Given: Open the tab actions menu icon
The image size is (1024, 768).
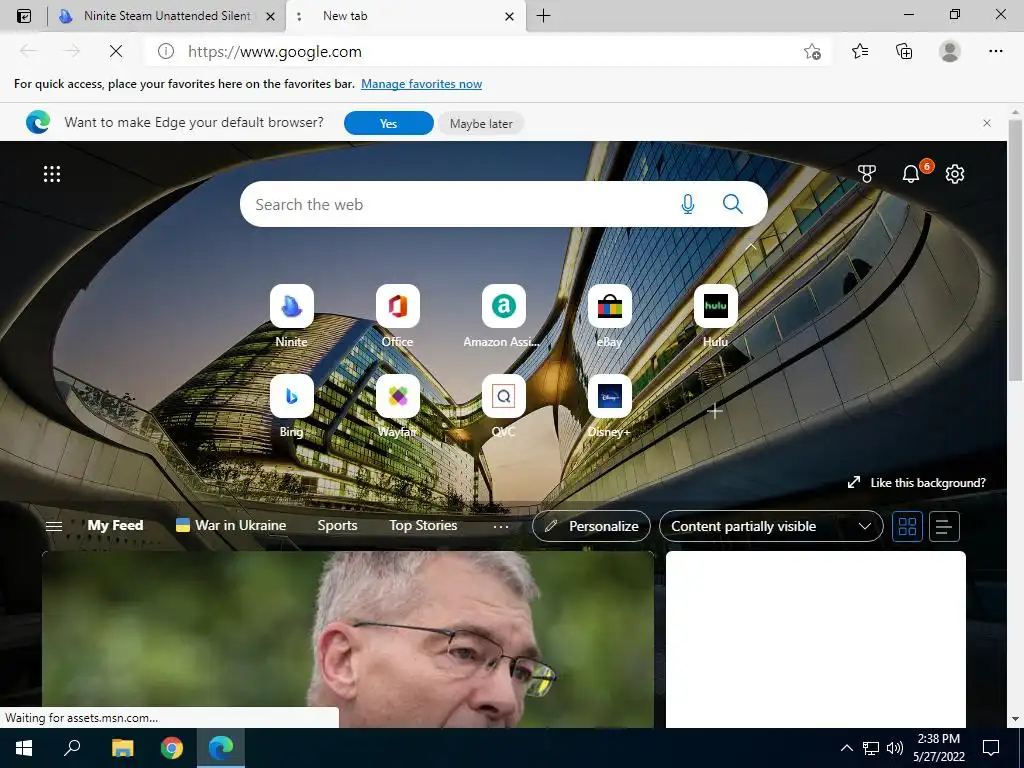Looking at the screenshot, I should point(24,16).
